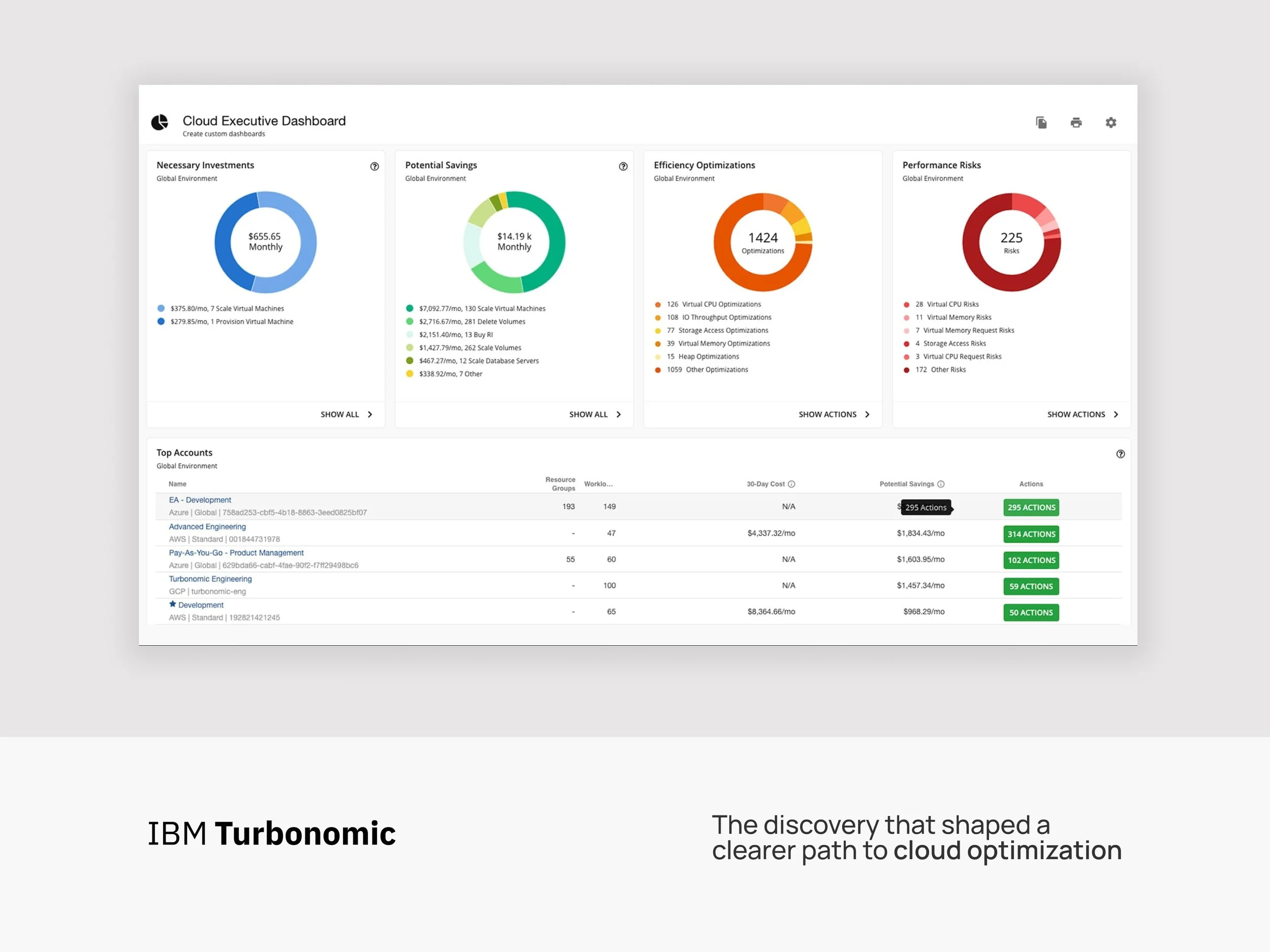Click swatch for 172 Other Risks
The width and height of the screenshot is (1270, 952).
pyautogui.click(x=907, y=370)
